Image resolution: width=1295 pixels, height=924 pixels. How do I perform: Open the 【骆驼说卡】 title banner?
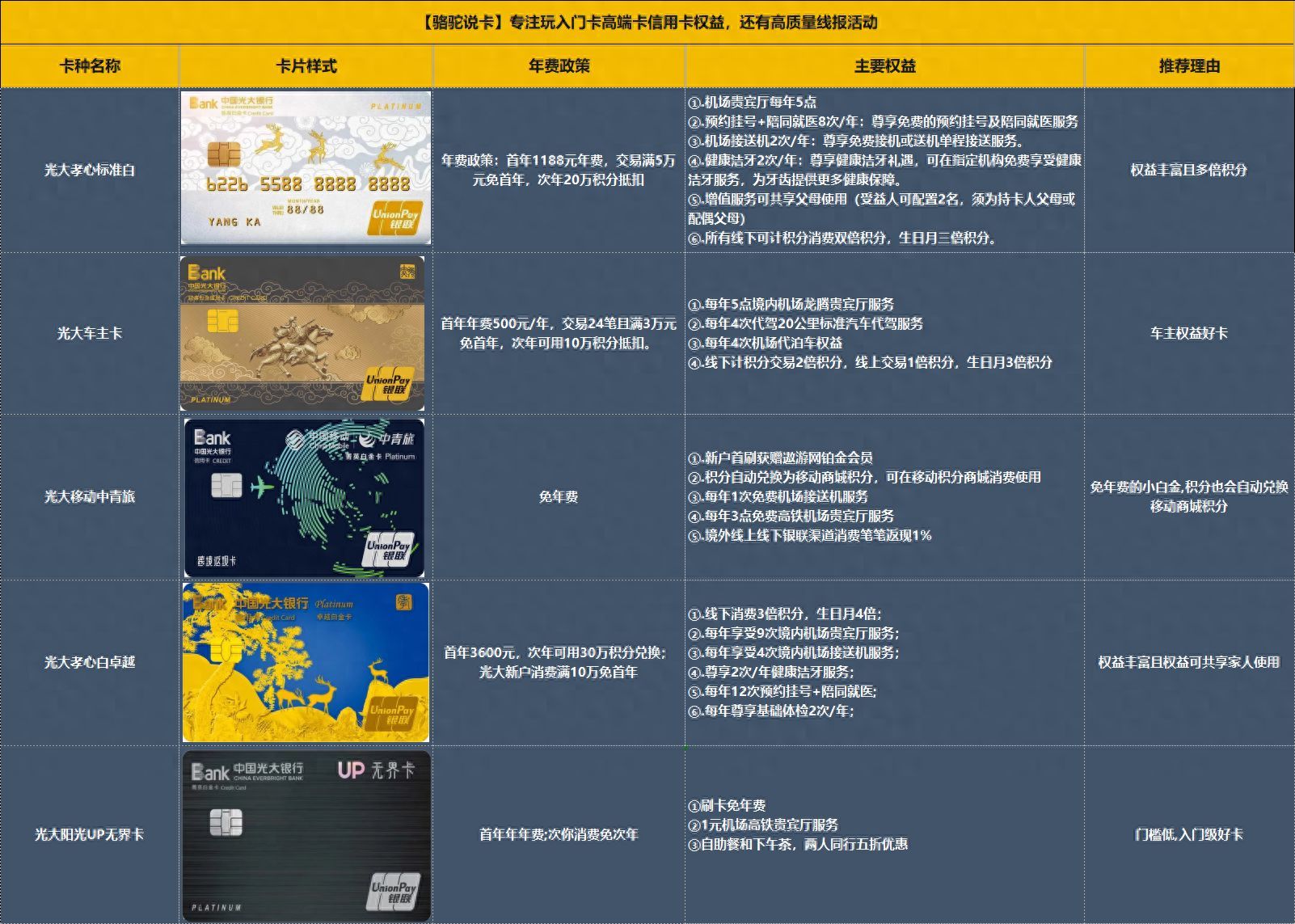pyautogui.click(x=647, y=23)
